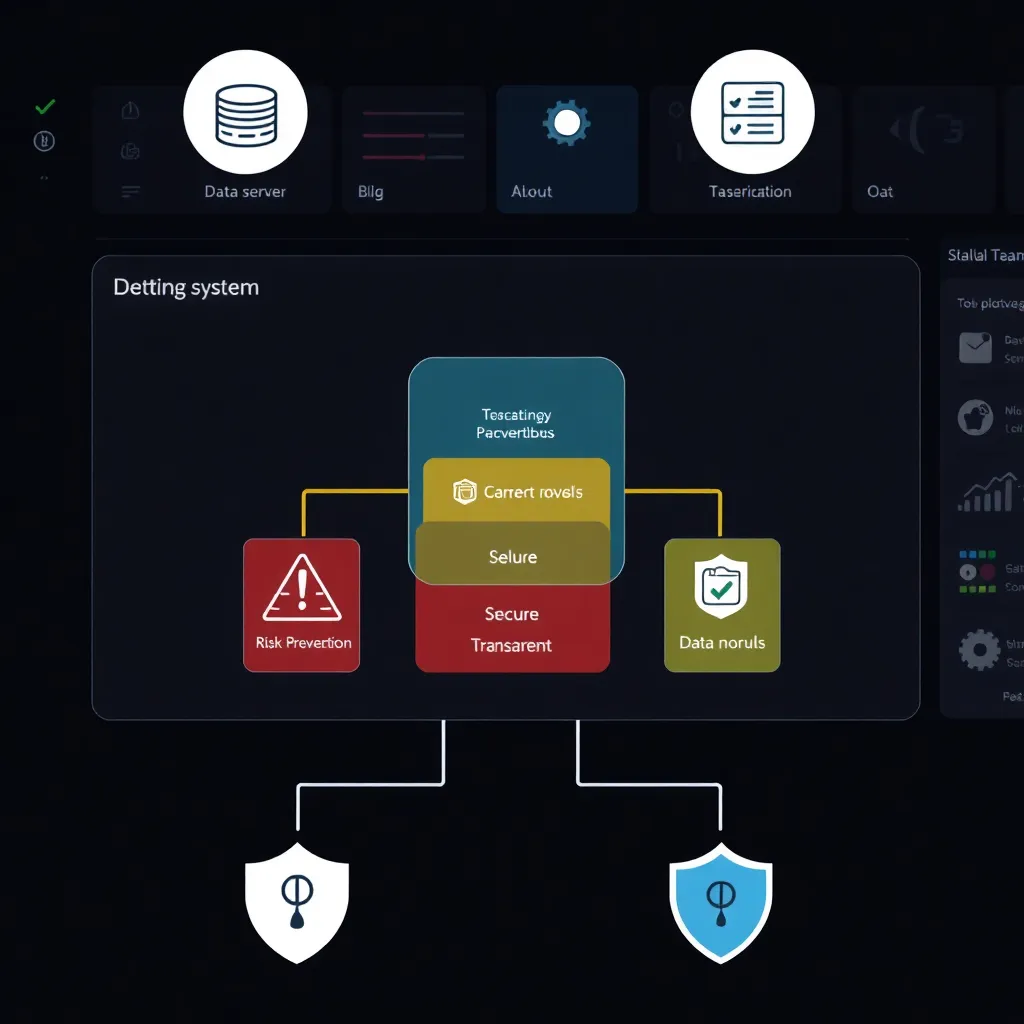This screenshot has height=1024, width=1024.
Task: Select the Data noruls shield checkmark icon
Action: point(721,588)
